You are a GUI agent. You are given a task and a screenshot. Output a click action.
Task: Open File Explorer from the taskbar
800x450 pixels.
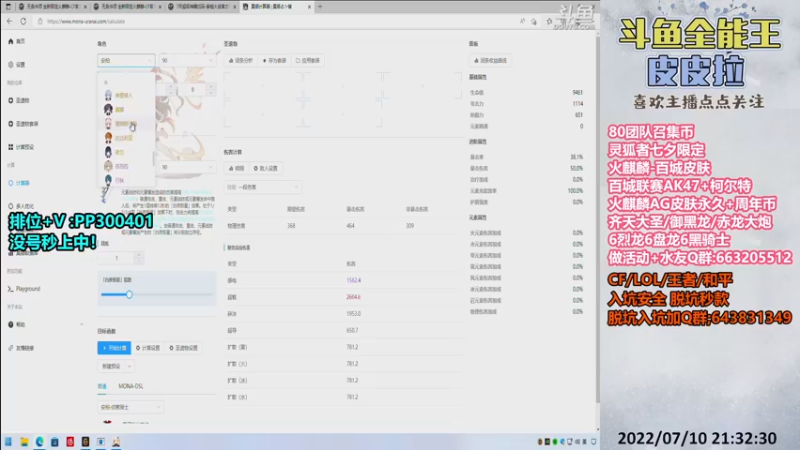(24, 442)
